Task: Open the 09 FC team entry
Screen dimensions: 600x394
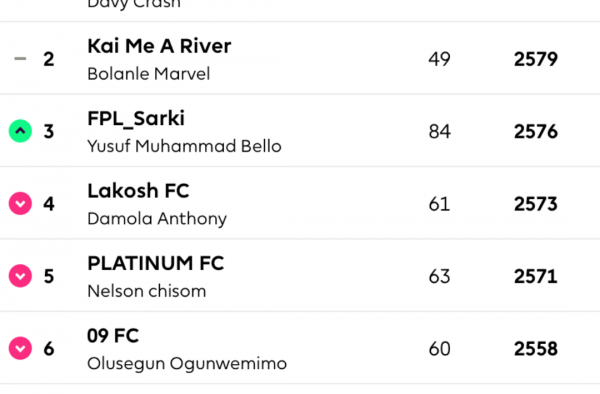Action: (x=113, y=335)
